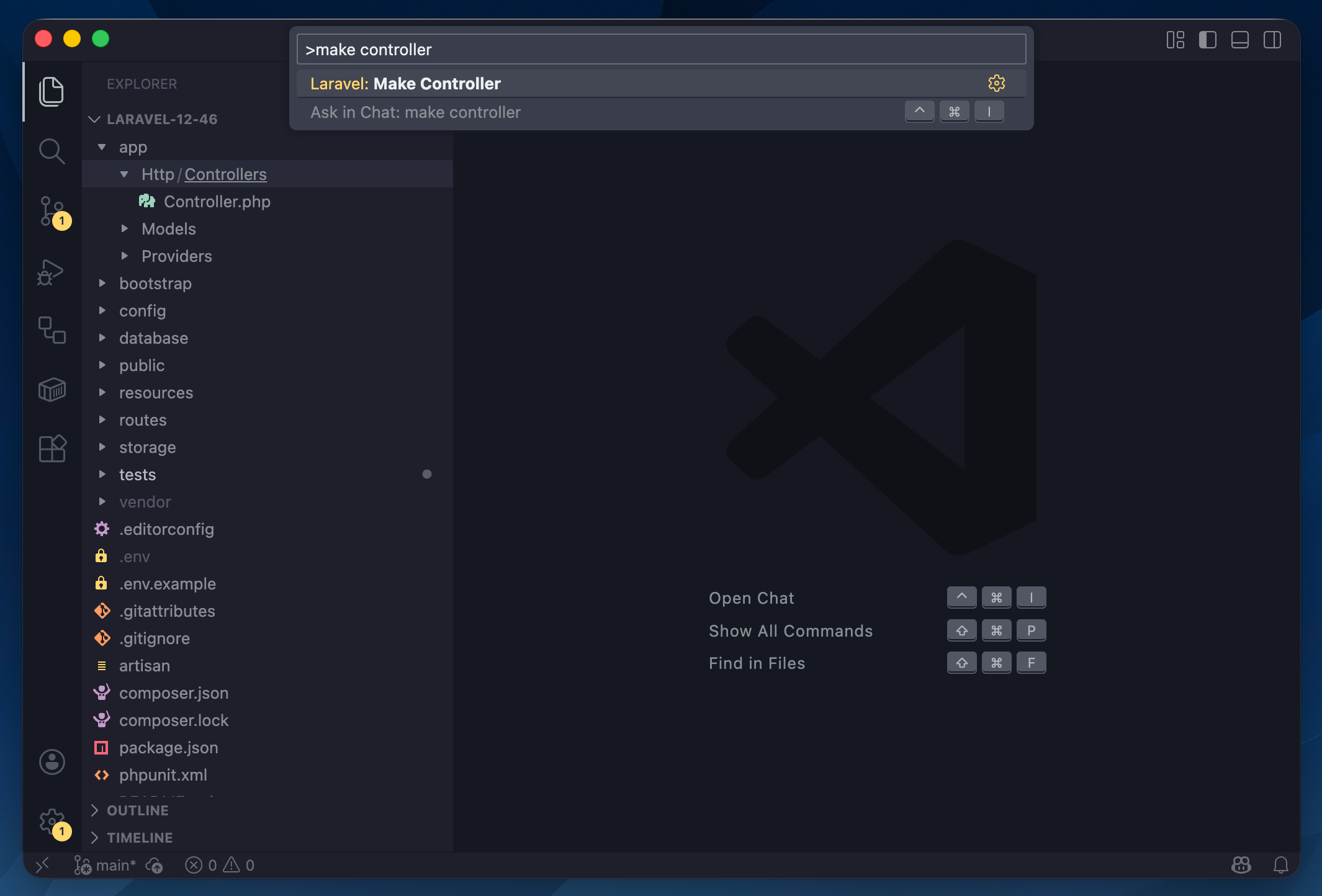
Task: Click the gear beside Laravel: Make Controller
Action: 996,83
